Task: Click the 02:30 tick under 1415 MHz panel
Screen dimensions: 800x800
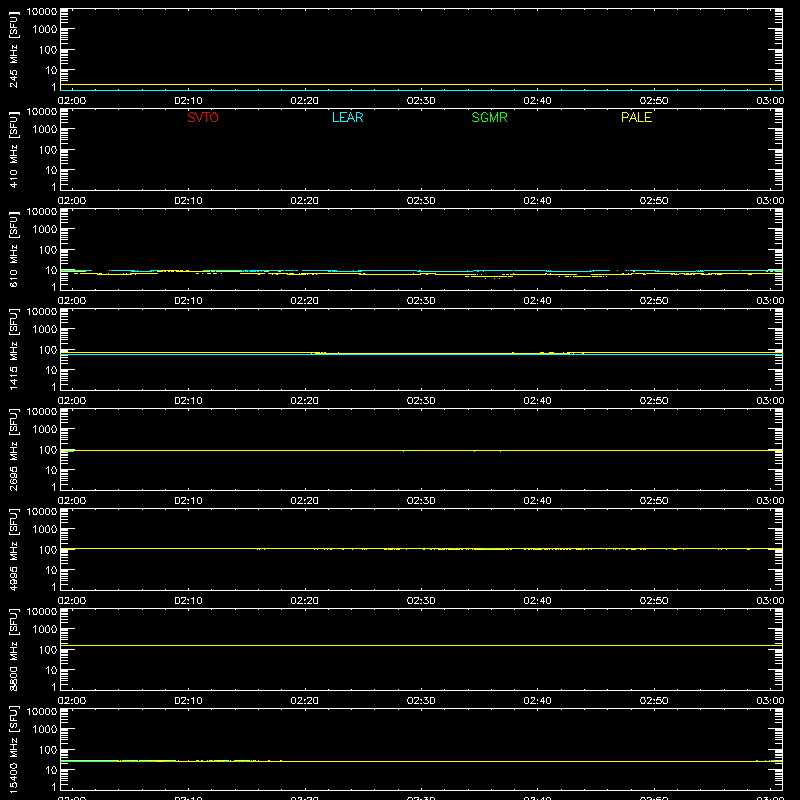Action: click(x=421, y=401)
